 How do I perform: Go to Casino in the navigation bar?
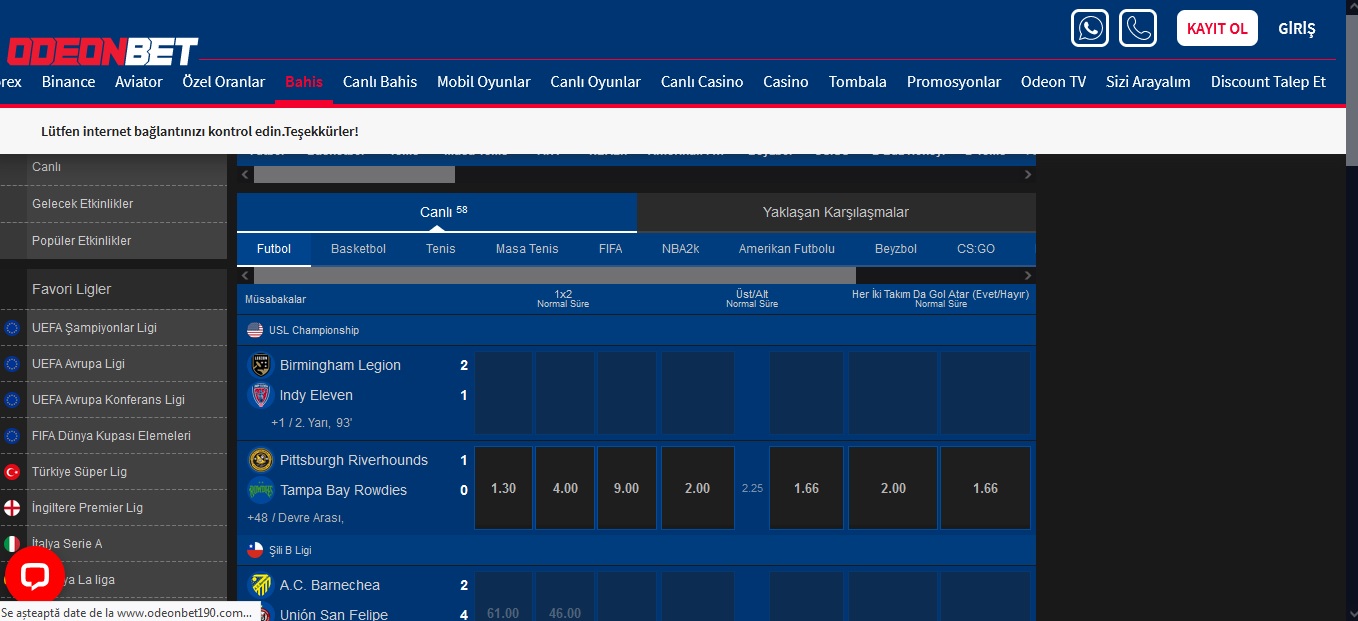pyautogui.click(x=786, y=82)
